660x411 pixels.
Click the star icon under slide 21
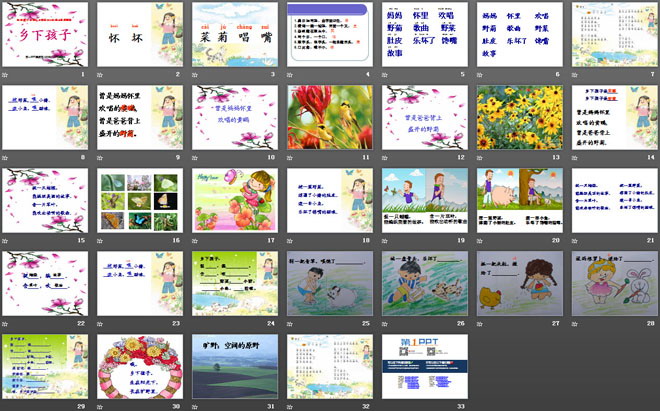(x=576, y=241)
